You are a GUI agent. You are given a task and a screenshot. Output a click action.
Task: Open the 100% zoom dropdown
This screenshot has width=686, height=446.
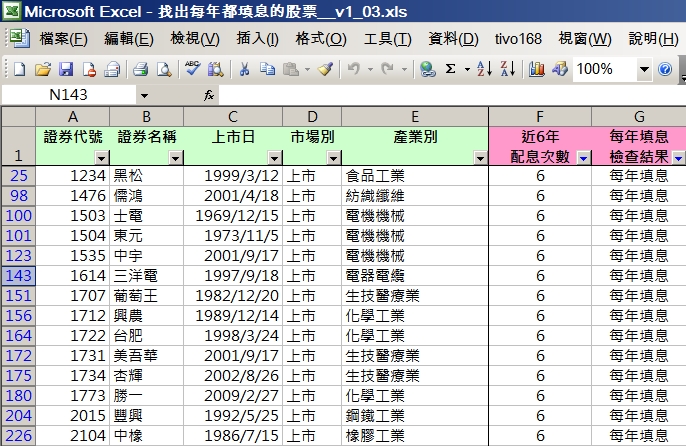click(644, 69)
